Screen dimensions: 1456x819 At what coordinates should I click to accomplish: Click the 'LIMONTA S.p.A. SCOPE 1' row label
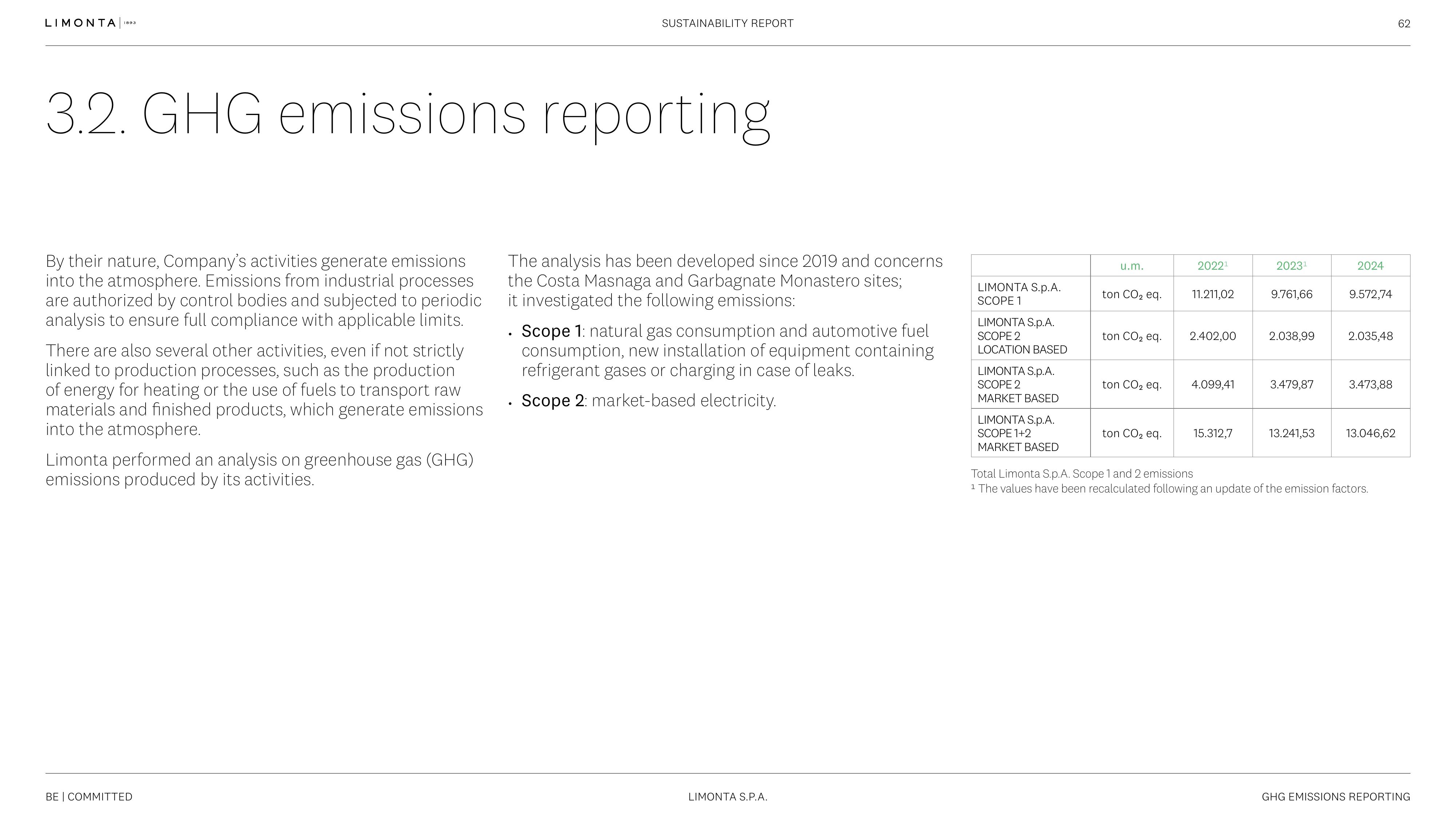tap(1018, 294)
